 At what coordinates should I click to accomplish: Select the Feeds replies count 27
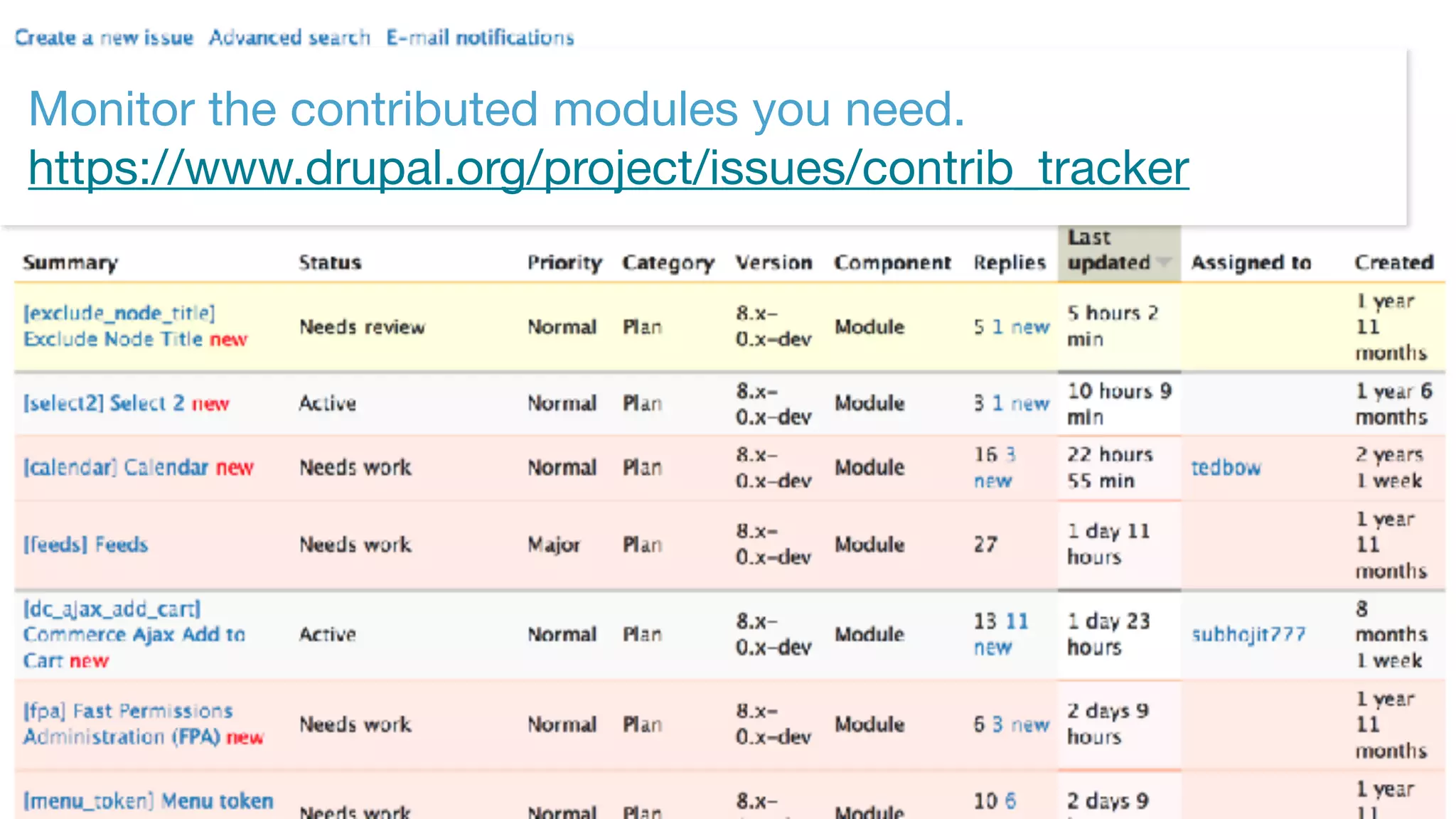[985, 545]
